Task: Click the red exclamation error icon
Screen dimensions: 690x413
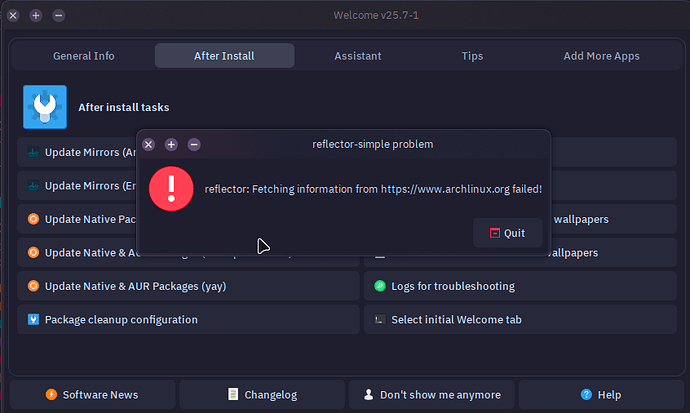Action: tap(171, 188)
